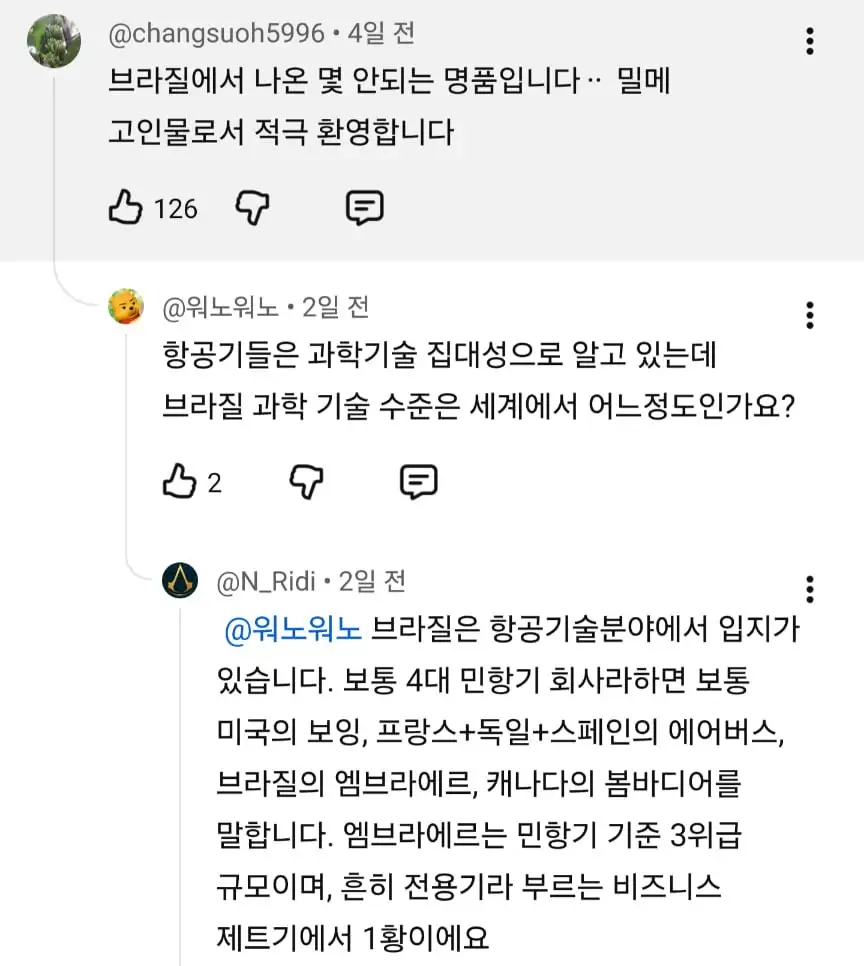Viewport: 864px width, 966px height.
Task: Click the 126 like count
Action: pos(176,209)
